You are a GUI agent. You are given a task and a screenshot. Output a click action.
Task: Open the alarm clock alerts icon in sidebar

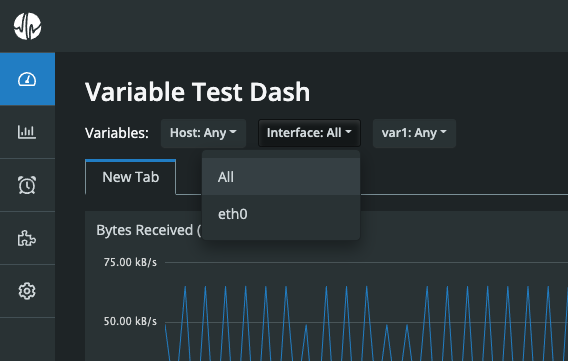click(27, 185)
